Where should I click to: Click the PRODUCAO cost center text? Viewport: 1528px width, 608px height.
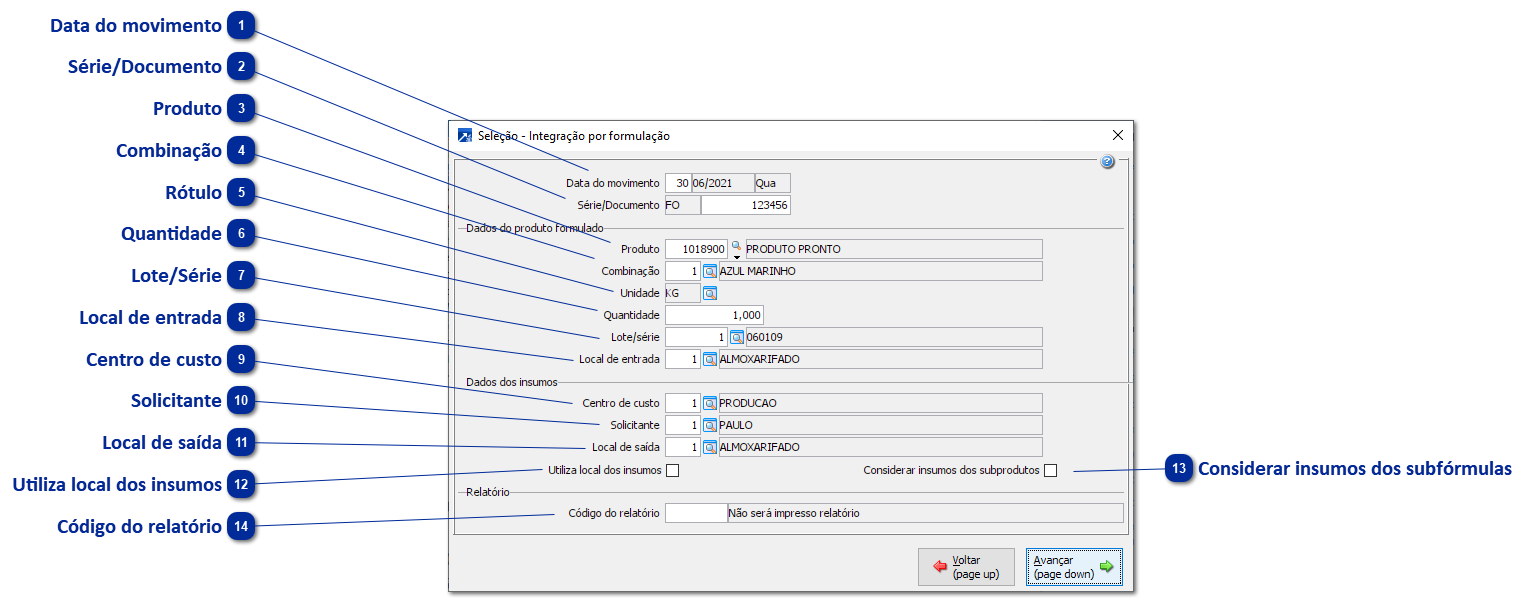(x=748, y=403)
